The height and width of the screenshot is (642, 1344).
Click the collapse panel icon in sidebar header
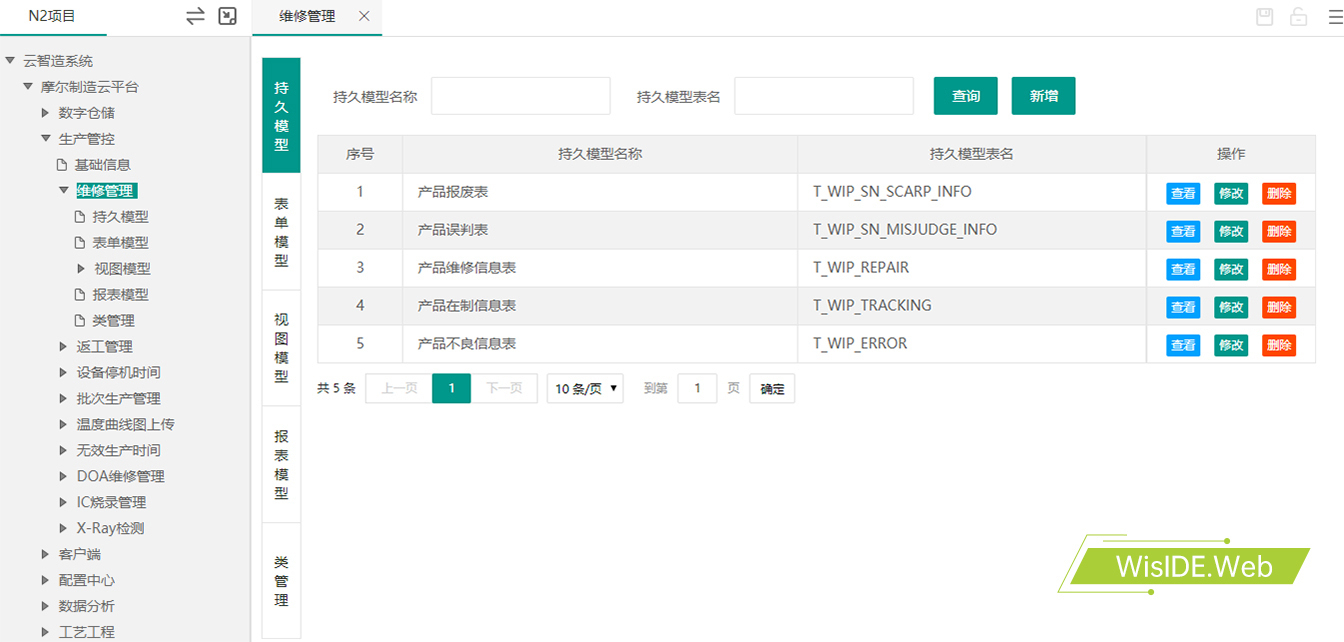(x=228, y=16)
